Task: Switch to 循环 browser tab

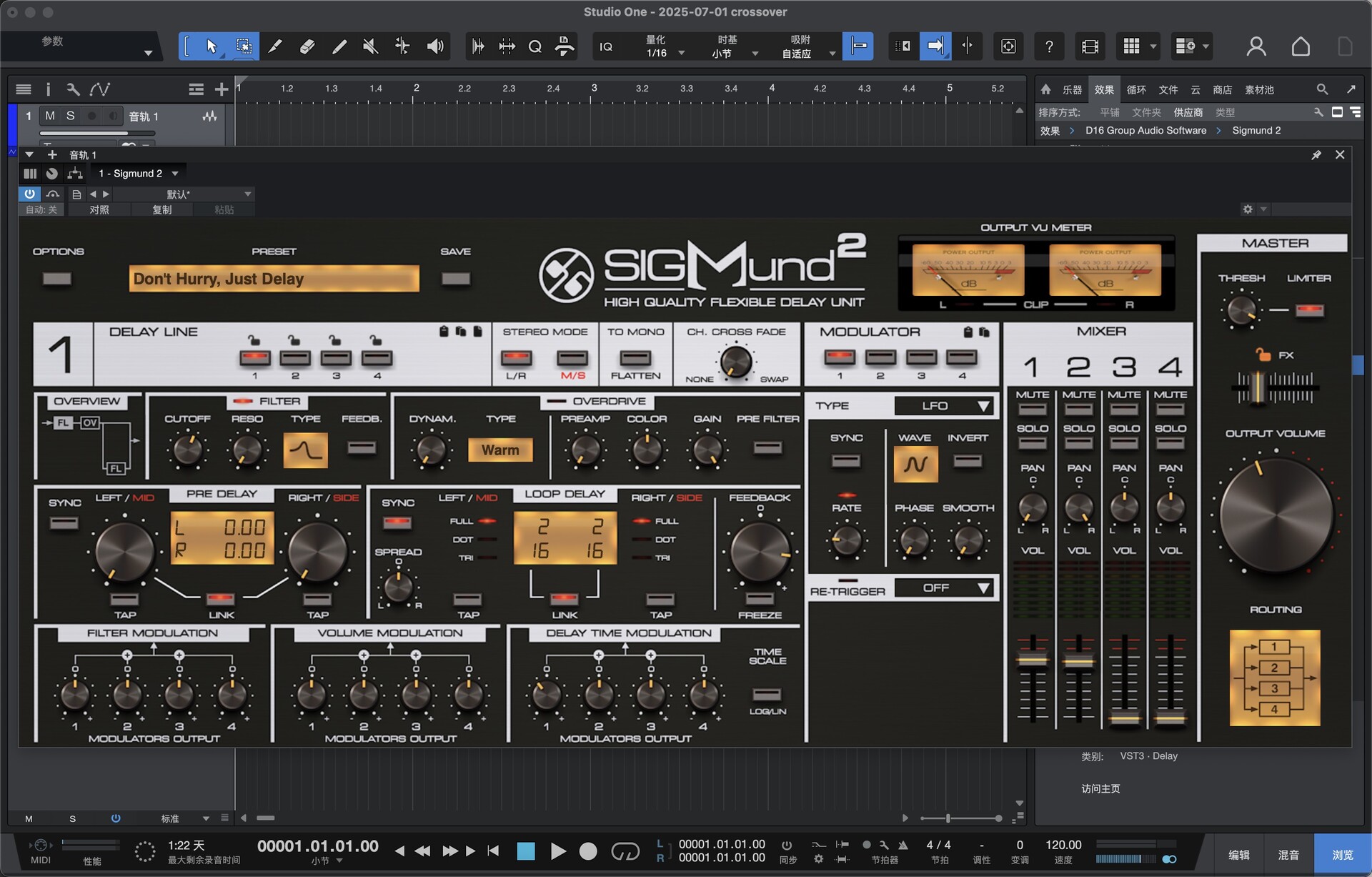Action: [1136, 90]
